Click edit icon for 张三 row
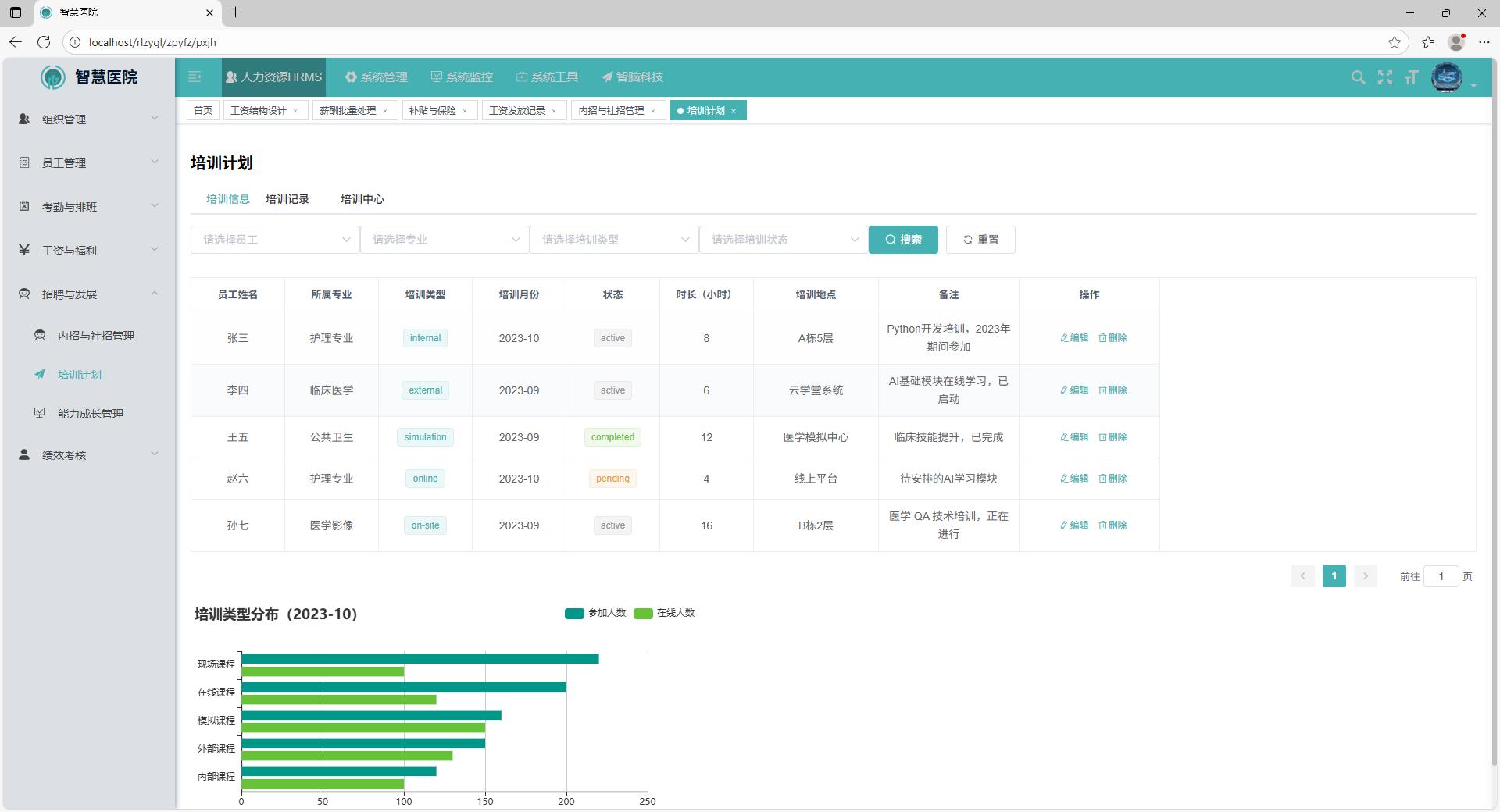The width and height of the screenshot is (1500, 812). tap(1074, 338)
